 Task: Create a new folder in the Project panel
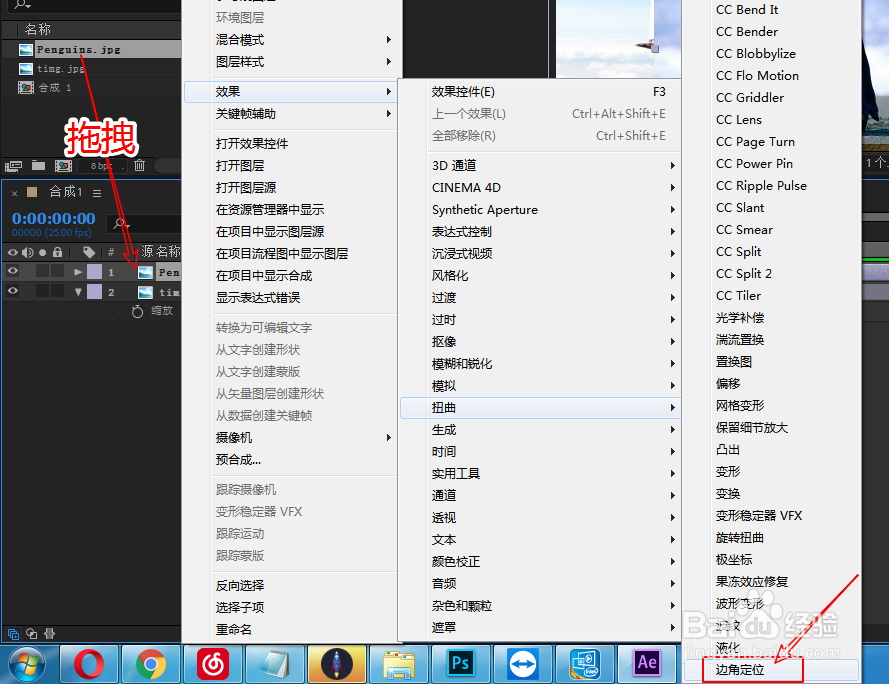38,166
